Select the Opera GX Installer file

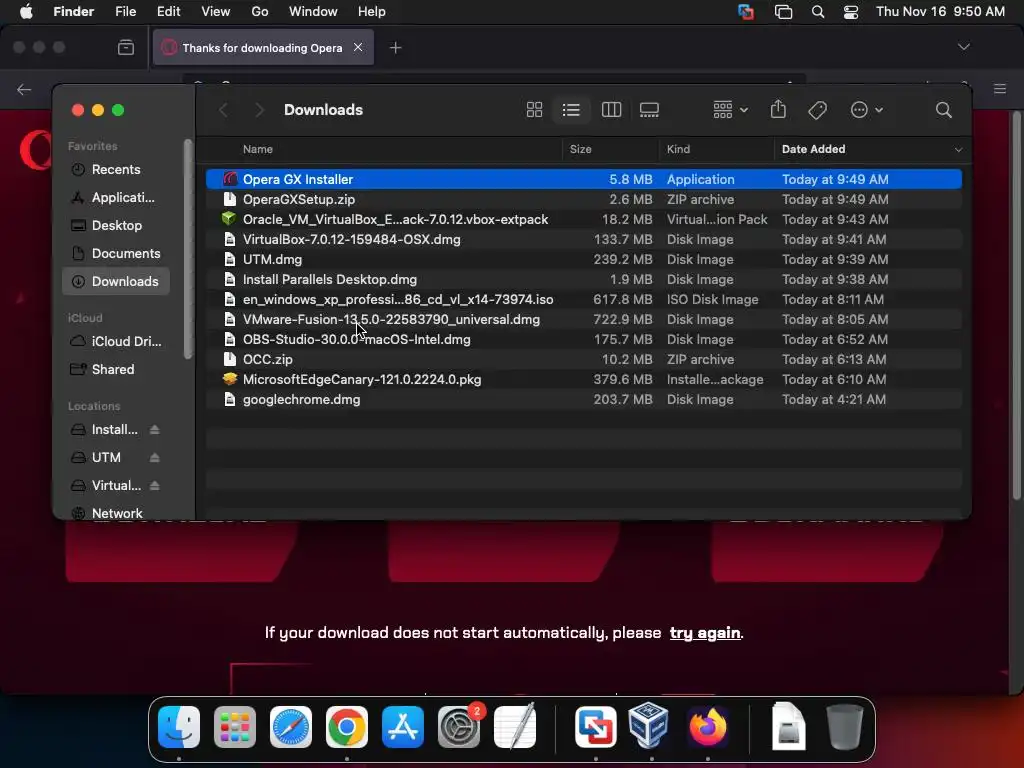pos(584,179)
